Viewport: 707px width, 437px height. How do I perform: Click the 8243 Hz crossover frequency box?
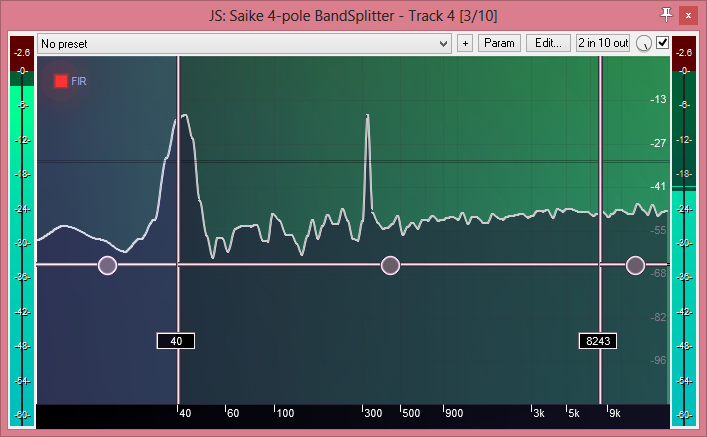click(x=598, y=341)
